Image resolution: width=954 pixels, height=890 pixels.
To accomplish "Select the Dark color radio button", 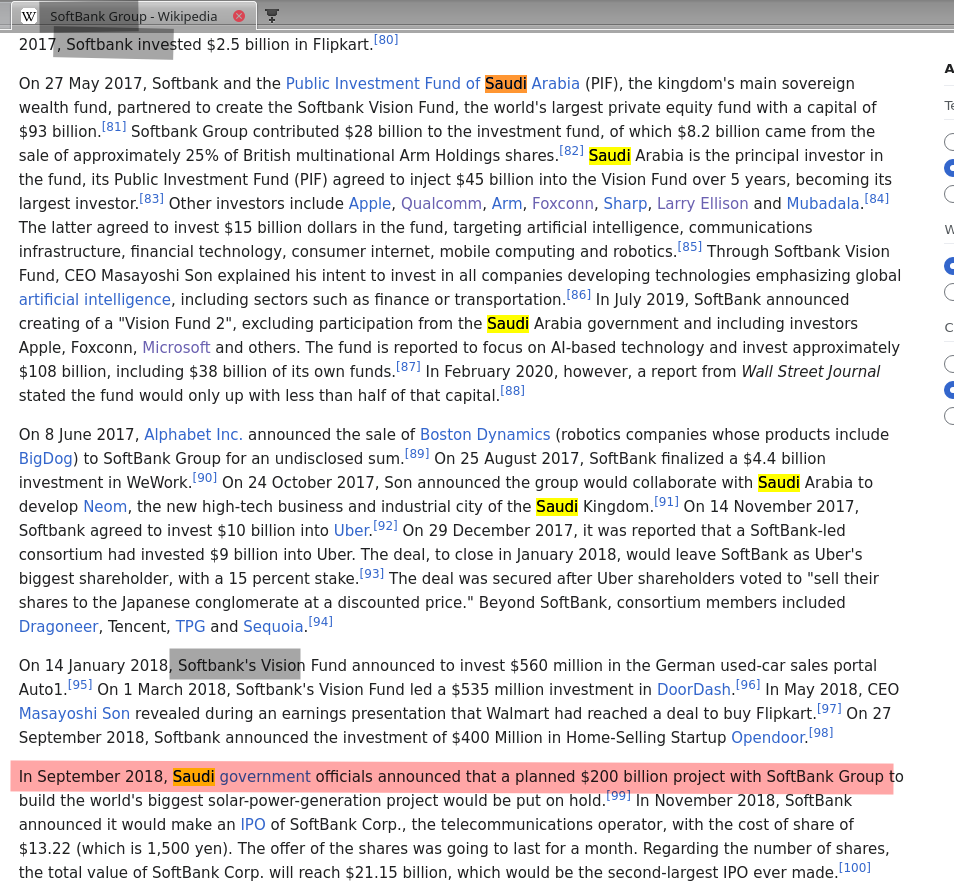I will [949, 416].
